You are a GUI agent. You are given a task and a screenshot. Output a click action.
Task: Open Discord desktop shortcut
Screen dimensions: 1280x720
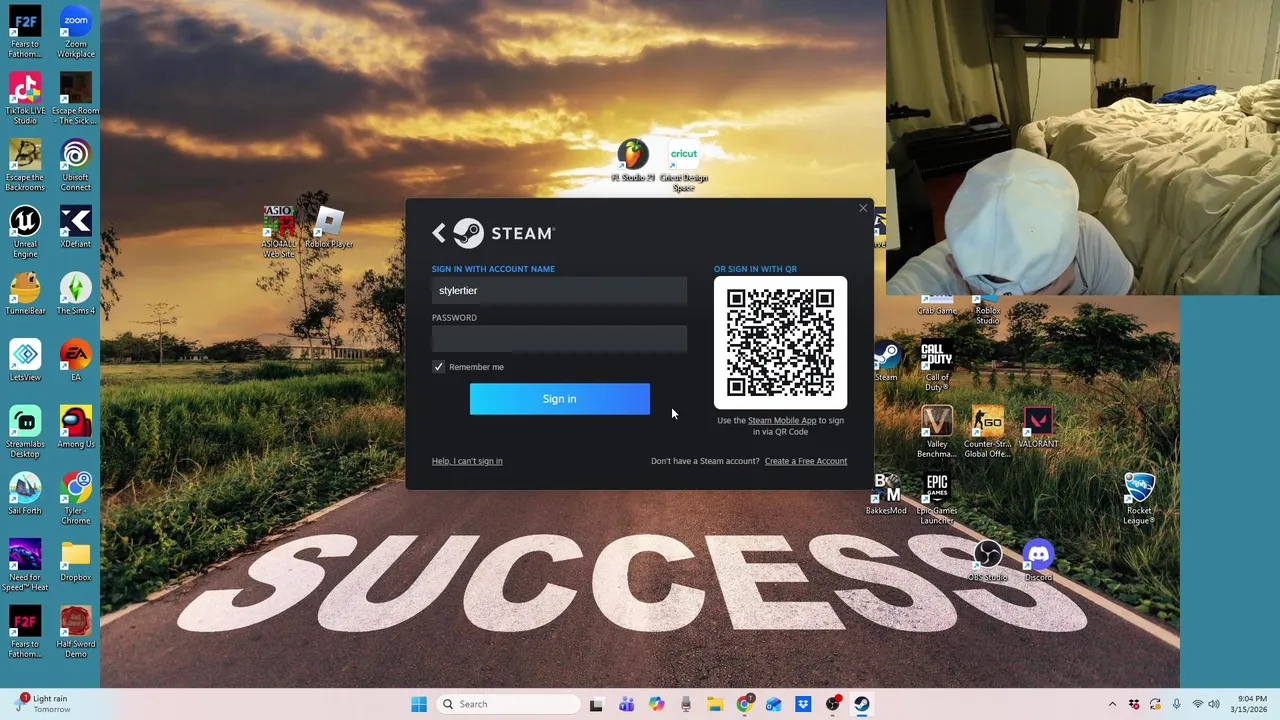1038,561
